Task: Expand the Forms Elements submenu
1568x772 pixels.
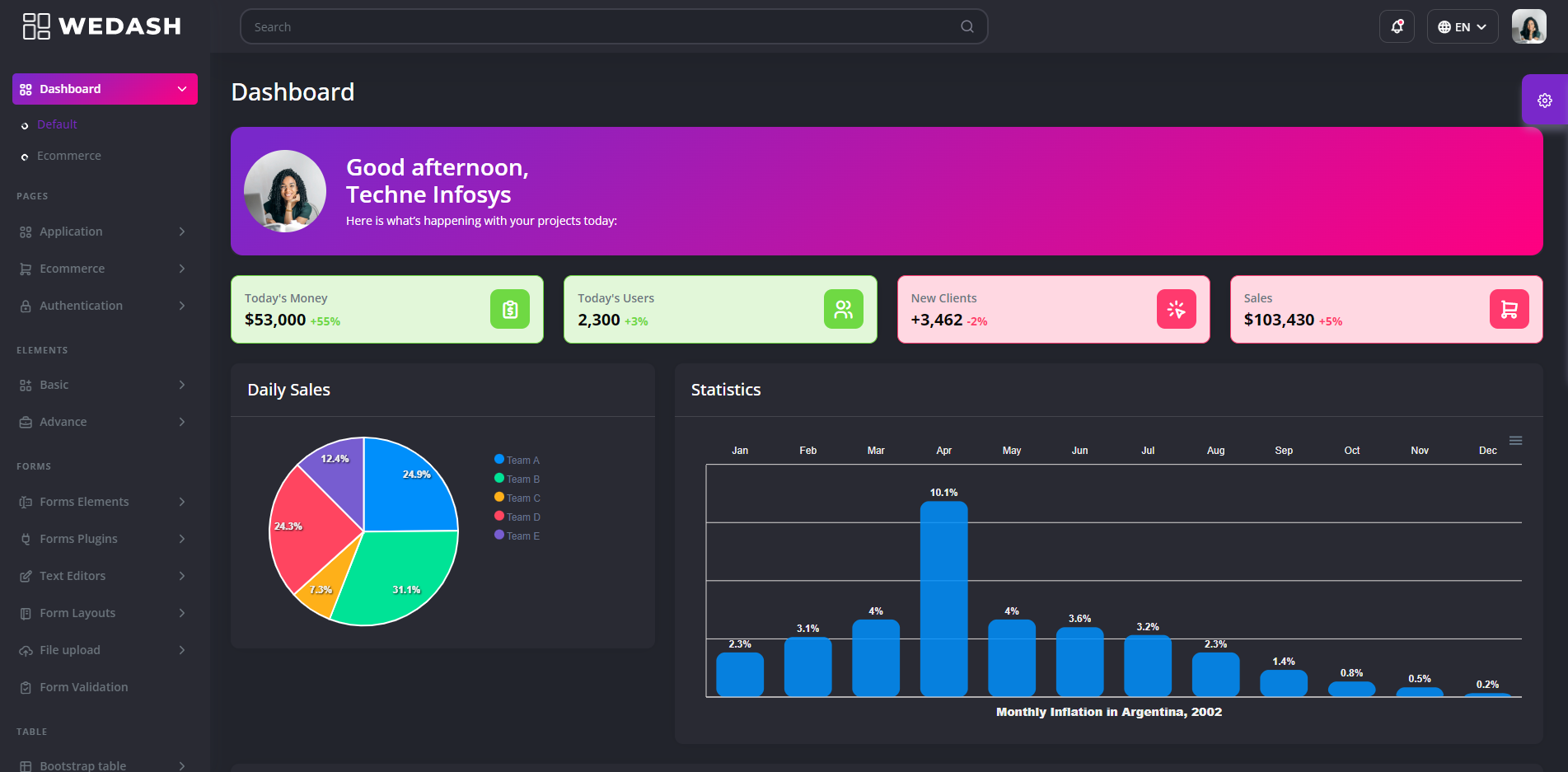Action: click(105, 502)
